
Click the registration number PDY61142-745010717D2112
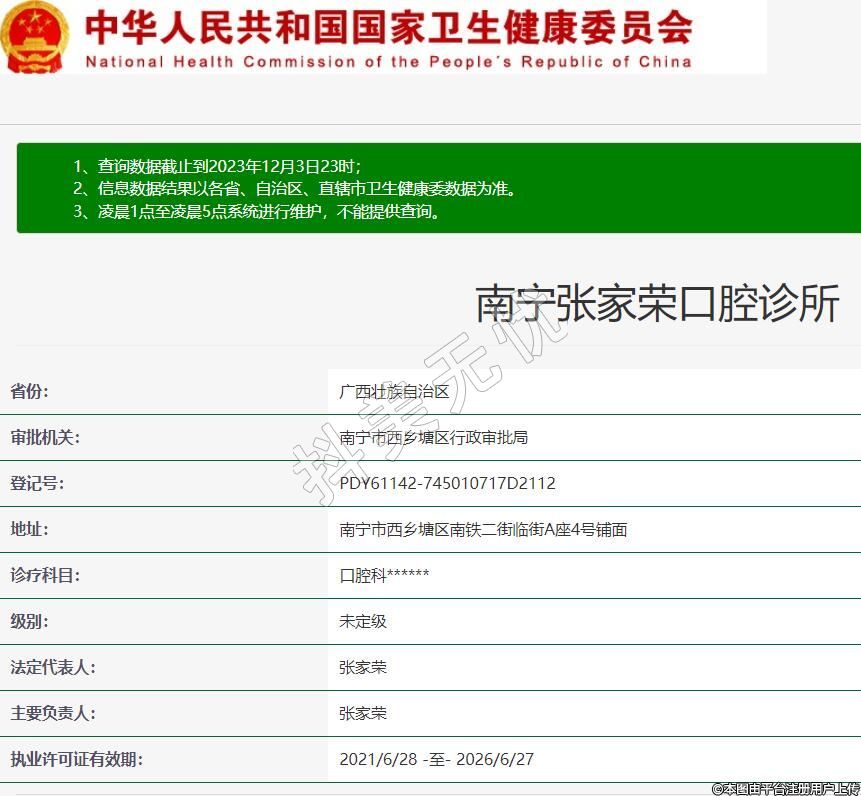(x=447, y=483)
